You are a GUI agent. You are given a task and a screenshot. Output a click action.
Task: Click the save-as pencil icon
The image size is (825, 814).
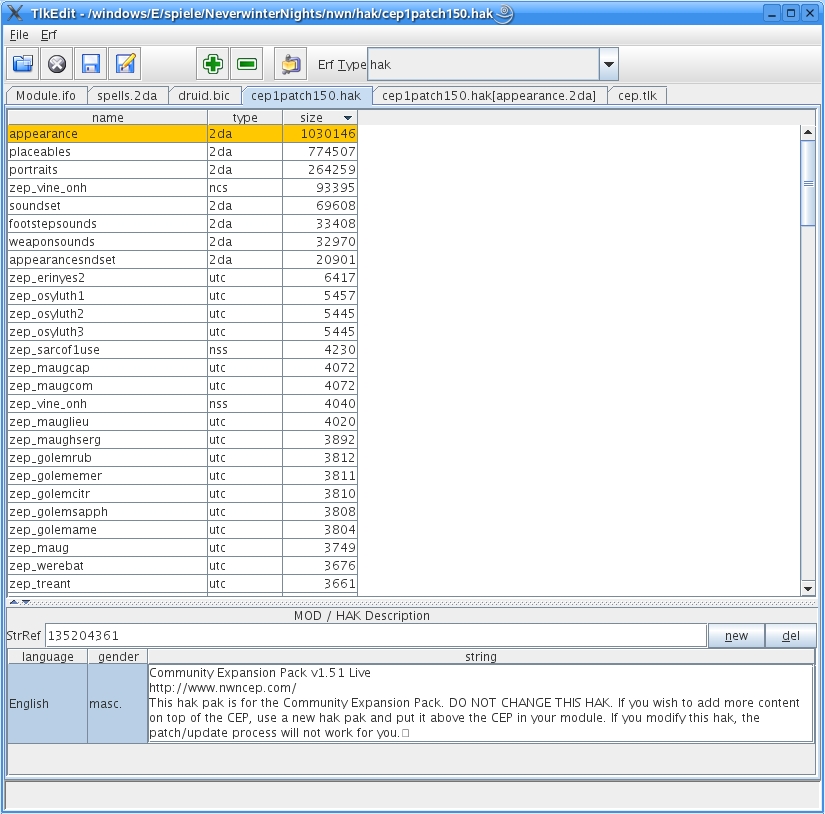pos(125,64)
